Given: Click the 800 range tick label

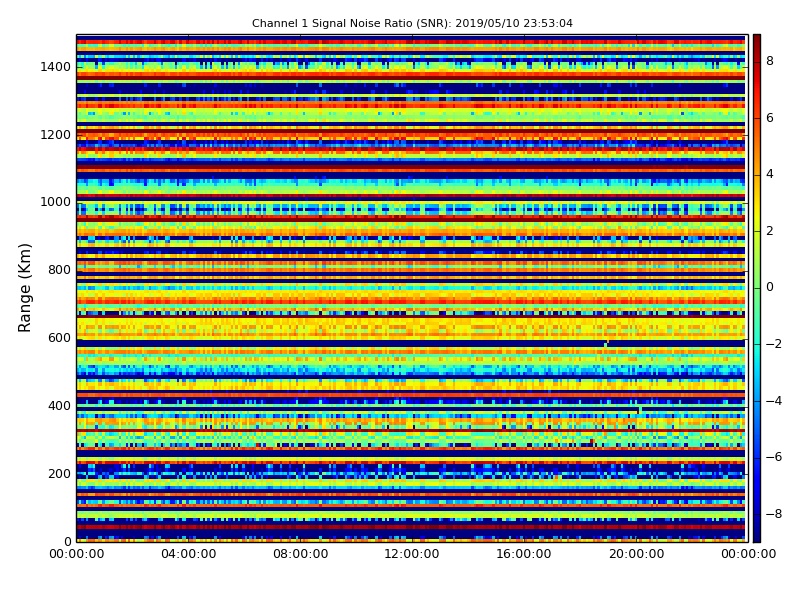Looking at the screenshot, I should [x=60, y=270].
